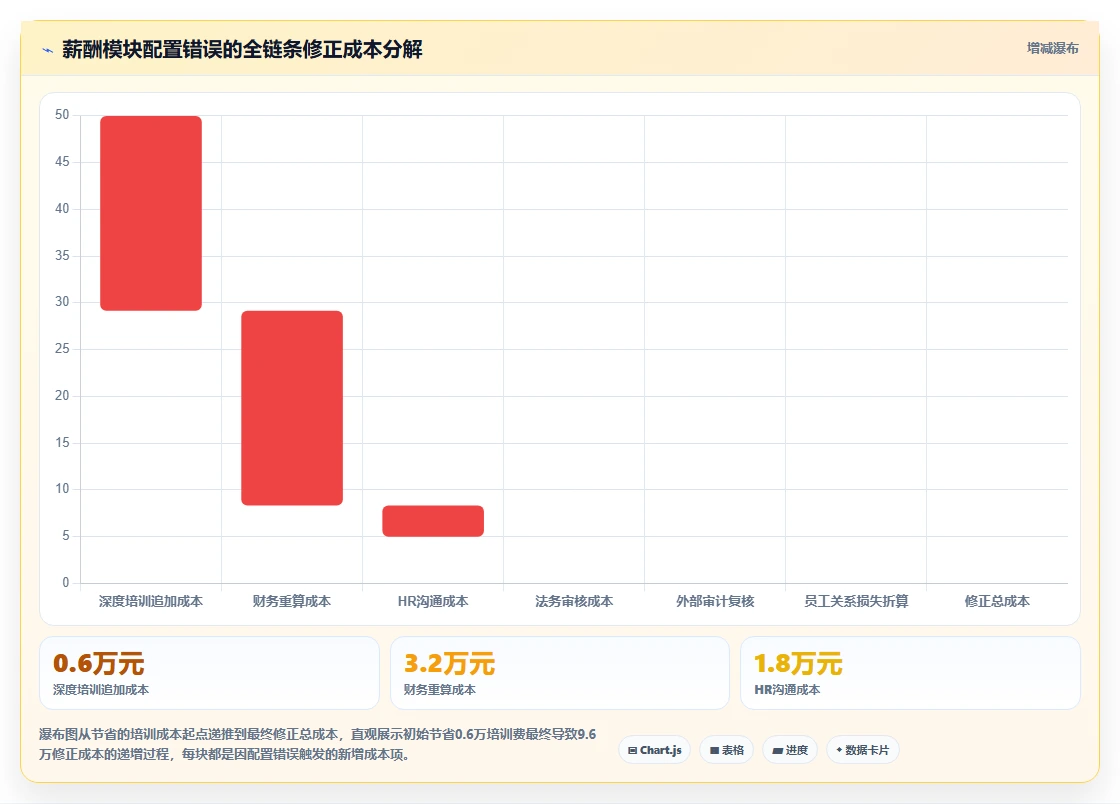Click y-axis value 50
Image resolution: width=1120 pixels, height=804 pixels.
(62, 115)
